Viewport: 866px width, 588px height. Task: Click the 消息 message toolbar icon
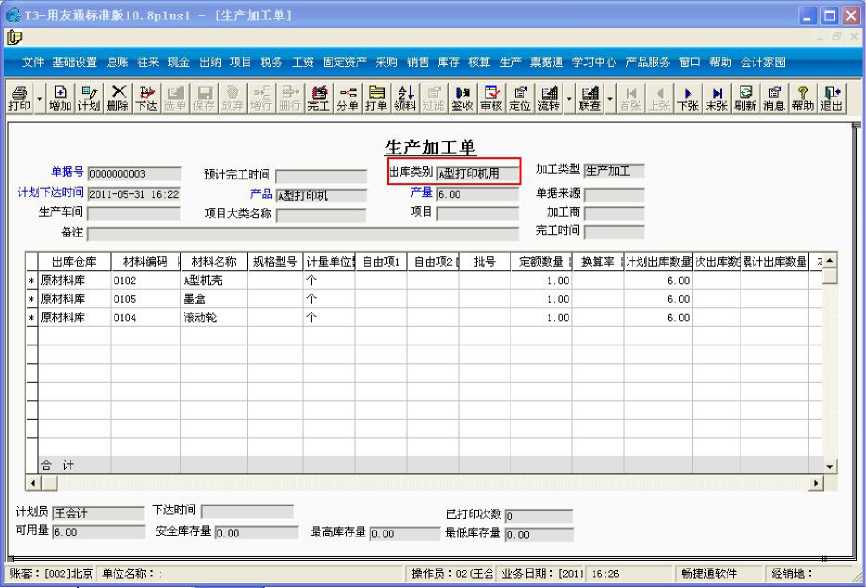click(774, 98)
